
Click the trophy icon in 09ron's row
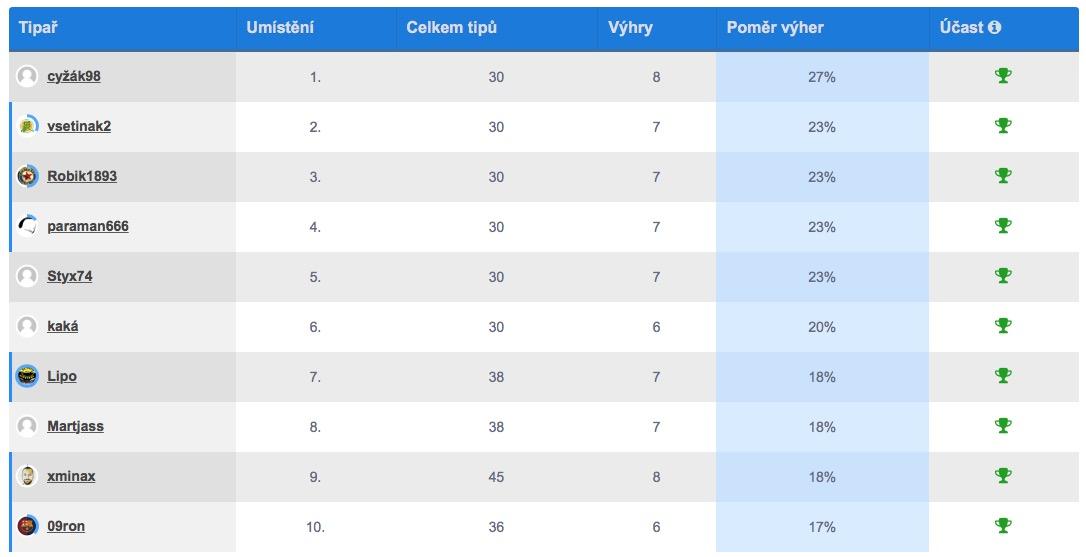1003,526
